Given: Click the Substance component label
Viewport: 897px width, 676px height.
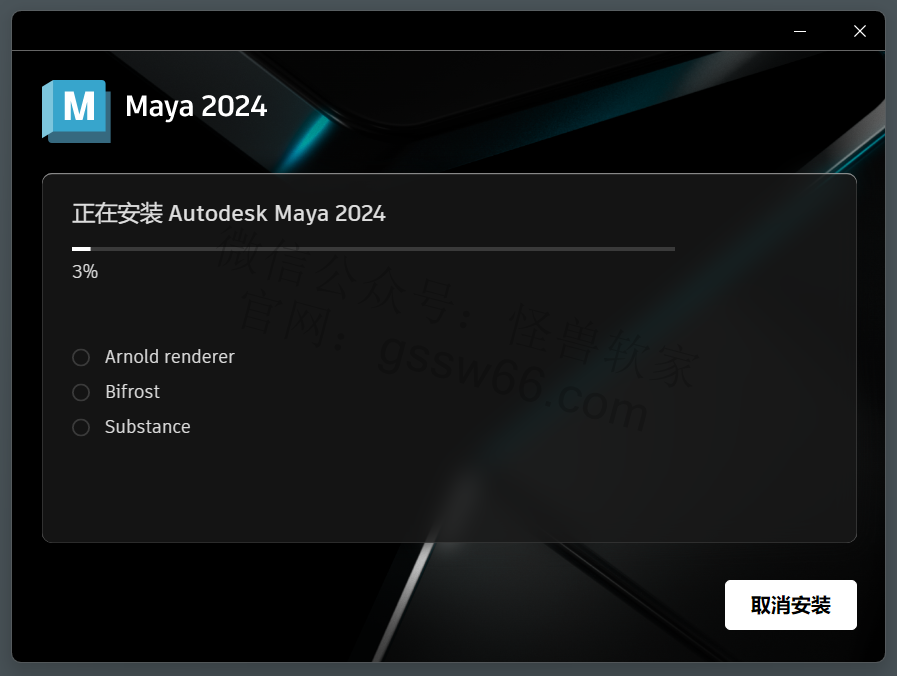Looking at the screenshot, I should click(x=147, y=427).
